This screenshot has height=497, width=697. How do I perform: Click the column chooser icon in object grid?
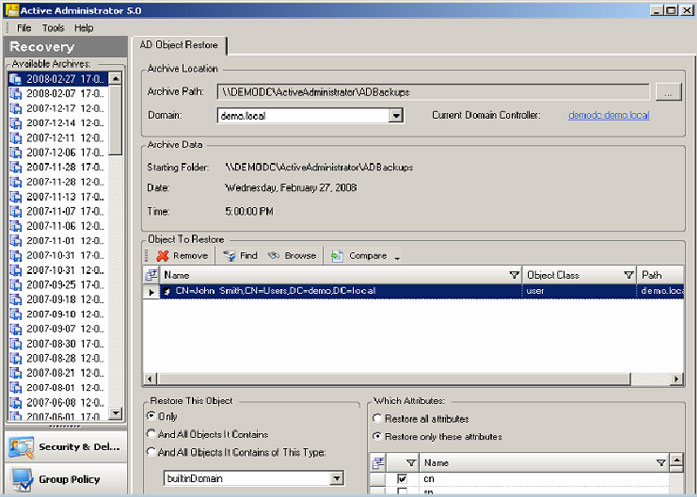(x=151, y=275)
